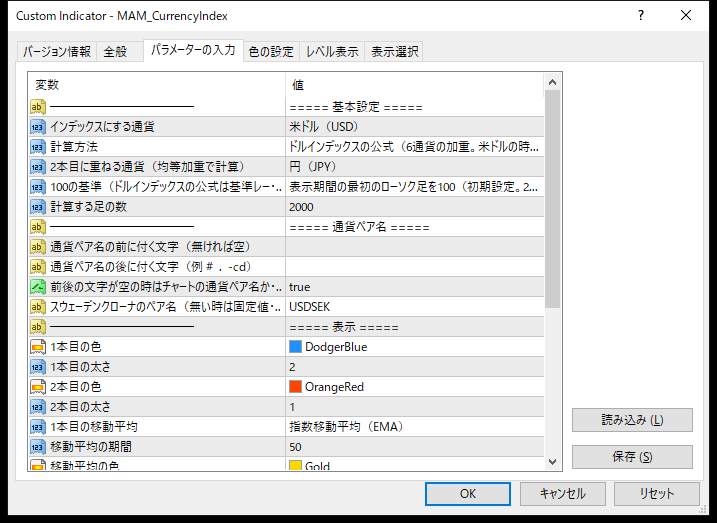This screenshot has width=717, height=523.
Task: Click the string icon beside 基本設定 separator
Action: (x=38, y=107)
